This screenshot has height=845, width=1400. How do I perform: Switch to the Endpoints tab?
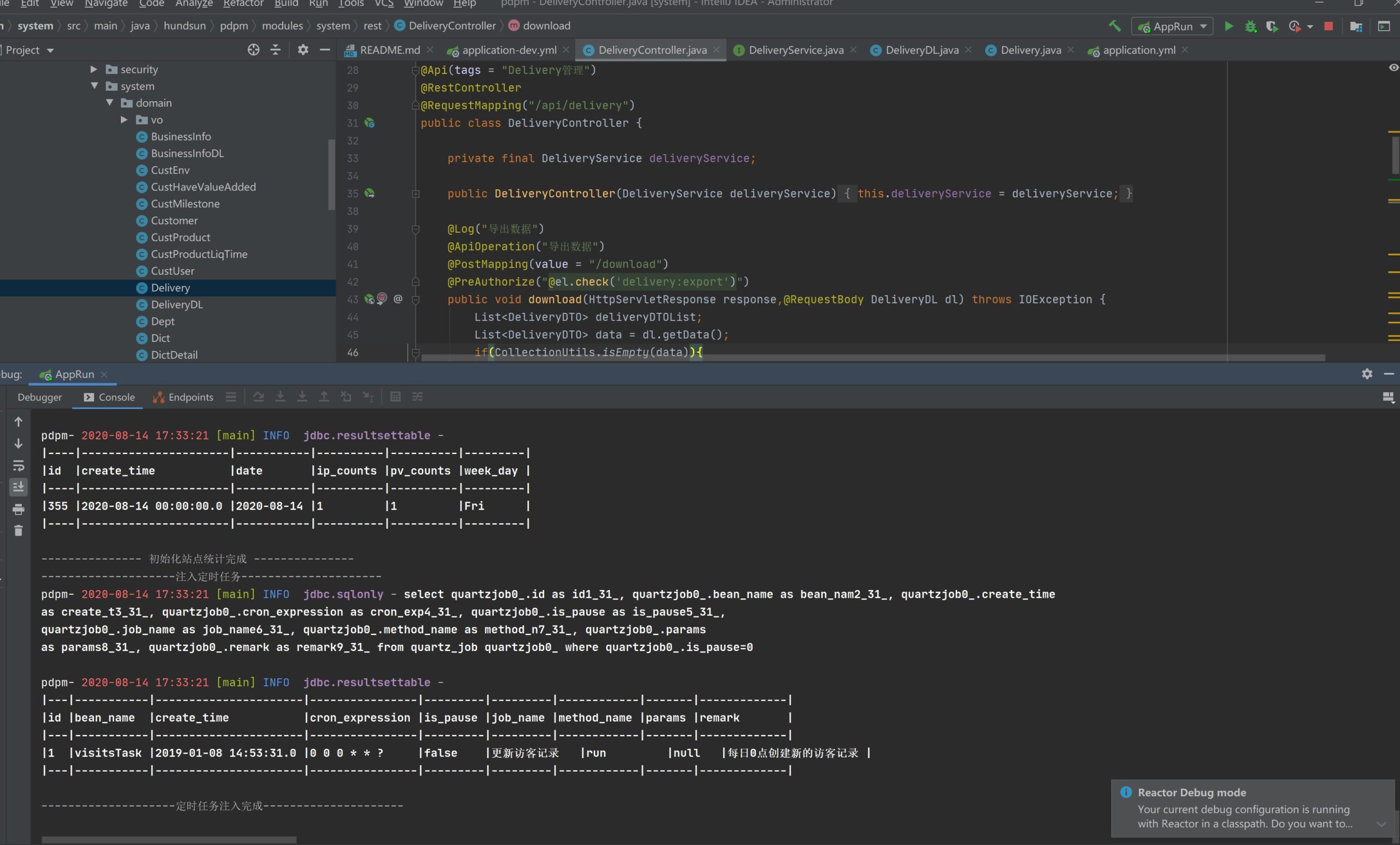coord(184,397)
